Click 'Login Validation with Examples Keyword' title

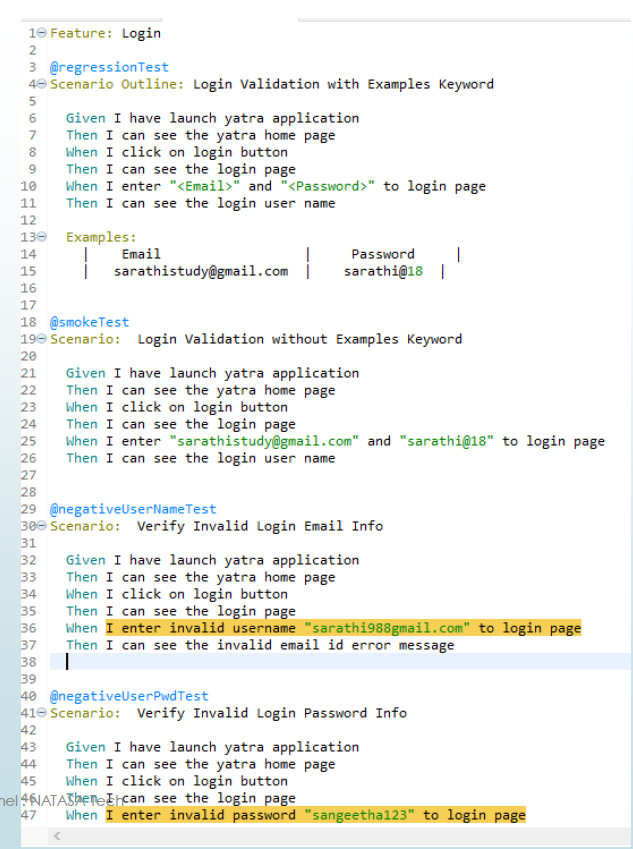[343, 84]
